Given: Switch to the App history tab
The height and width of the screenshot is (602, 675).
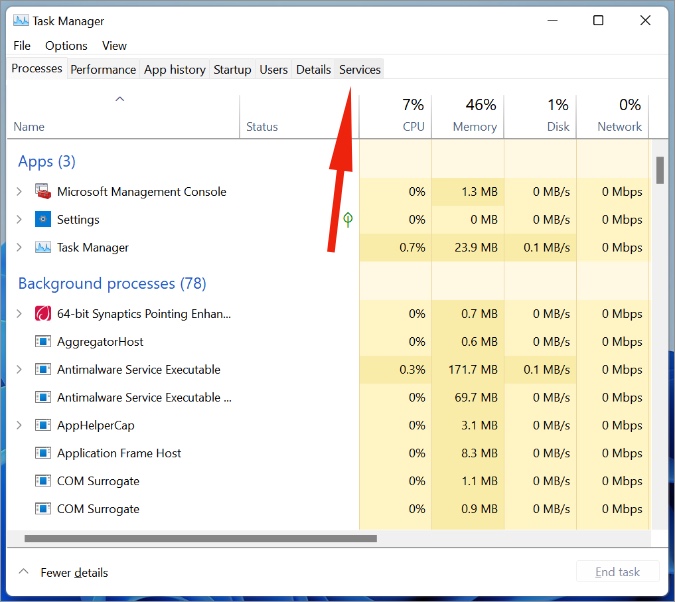Looking at the screenshot, I should click(174, 69).
